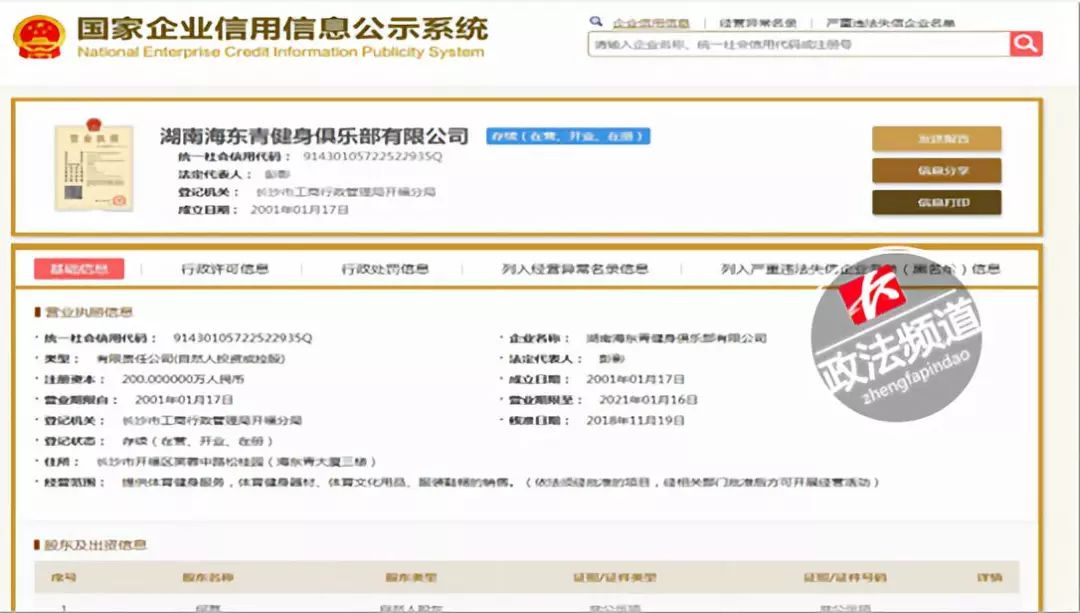Click the national emblem logo
This screenshot has height=613, width=1080.
click(x=40, y=37)
